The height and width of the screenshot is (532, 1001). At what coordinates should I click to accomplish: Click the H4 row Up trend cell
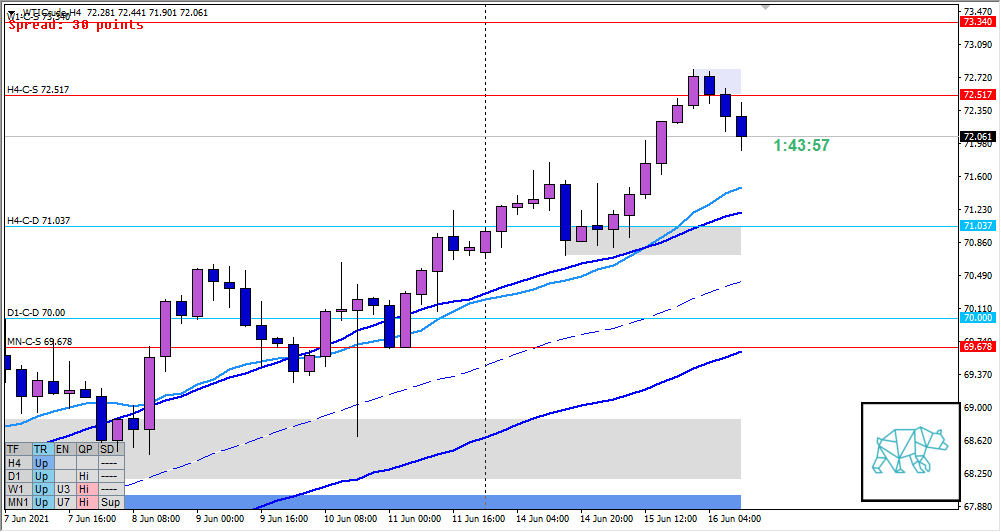point(41,463)
